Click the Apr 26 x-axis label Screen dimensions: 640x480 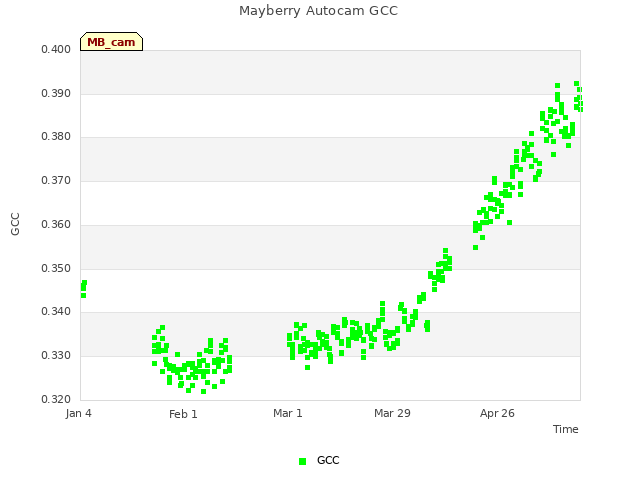click(497, 413)
